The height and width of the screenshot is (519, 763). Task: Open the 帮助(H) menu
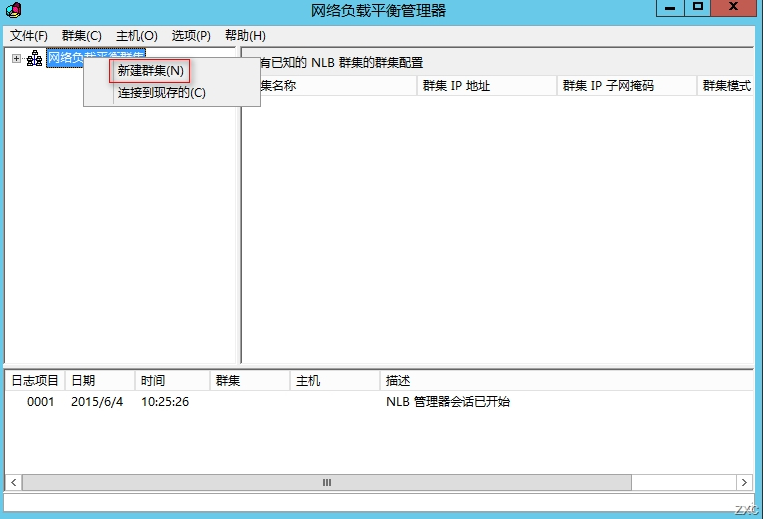(245, 36)
